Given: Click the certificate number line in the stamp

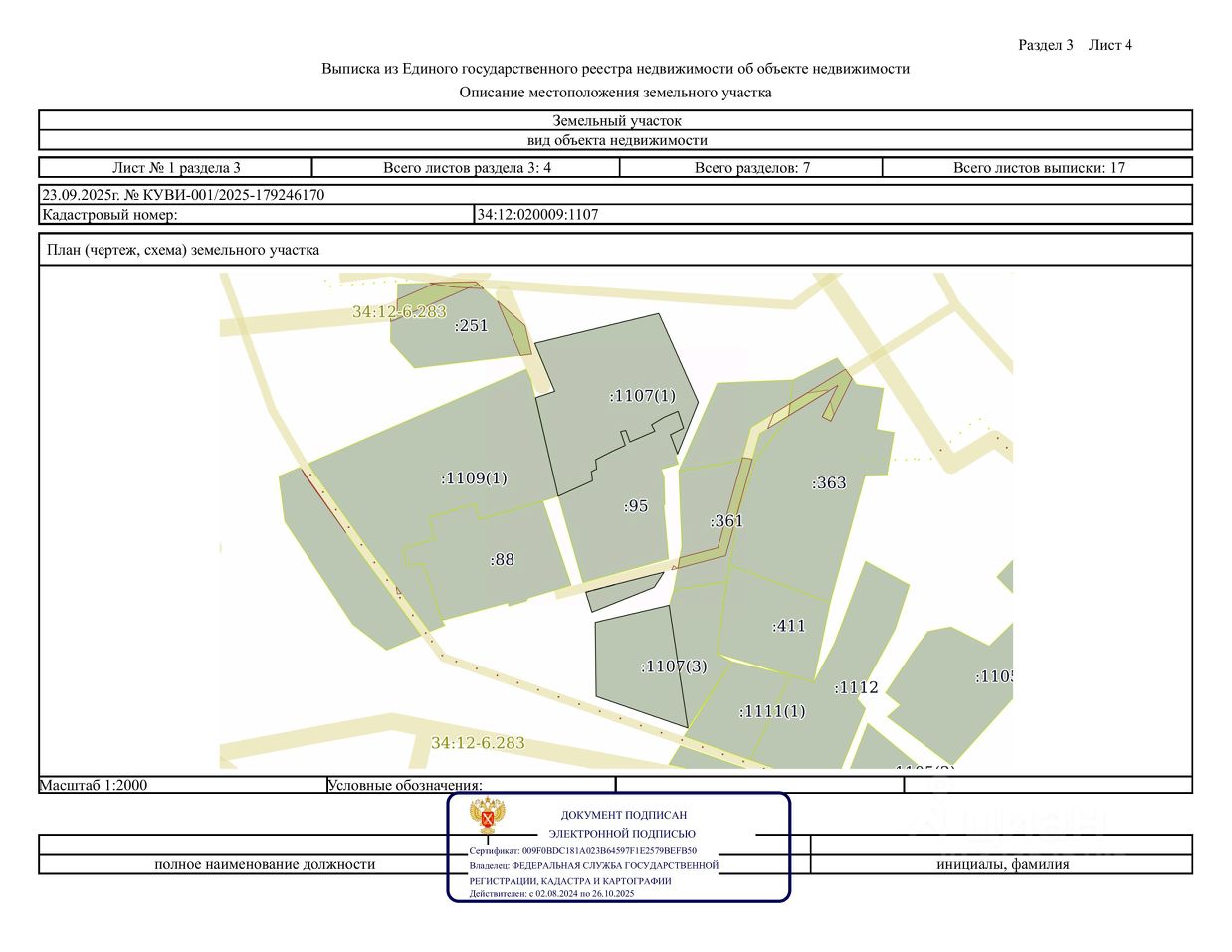Looking at the screenshot, I should click(583, 851).
